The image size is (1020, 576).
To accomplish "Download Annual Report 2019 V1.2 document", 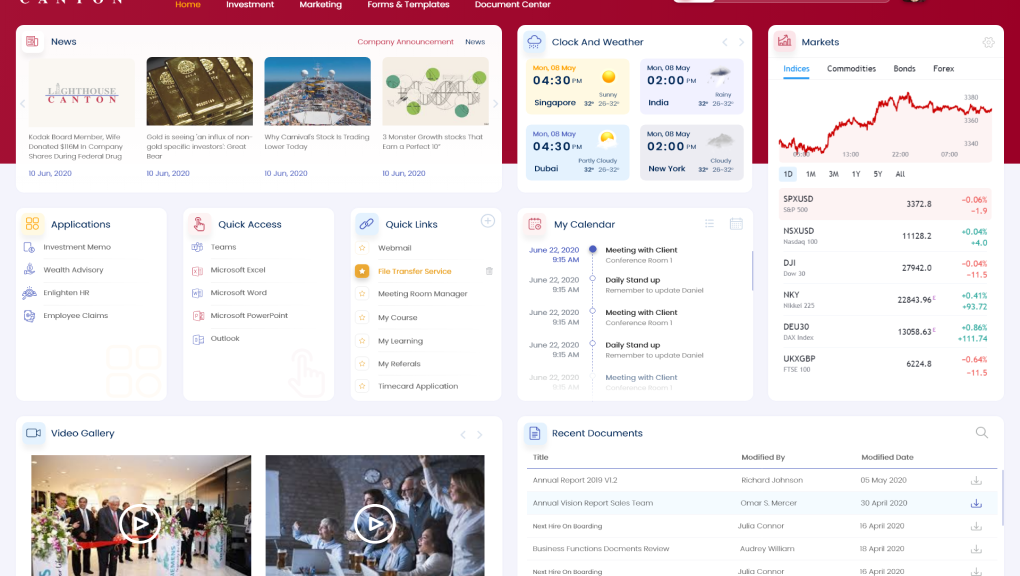I will tap(976, 480).
